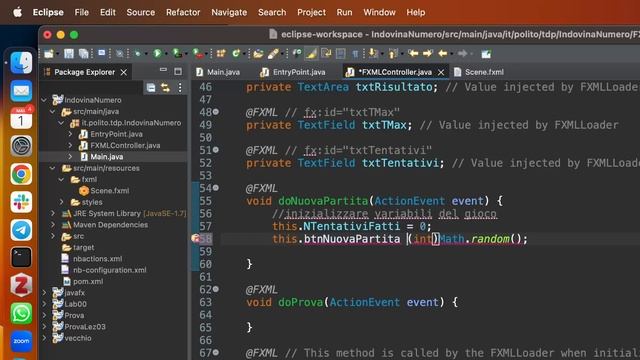Open the Project menu
This screenshot has height=360, width=640.
pyautogui.click(x=311, y=12)
